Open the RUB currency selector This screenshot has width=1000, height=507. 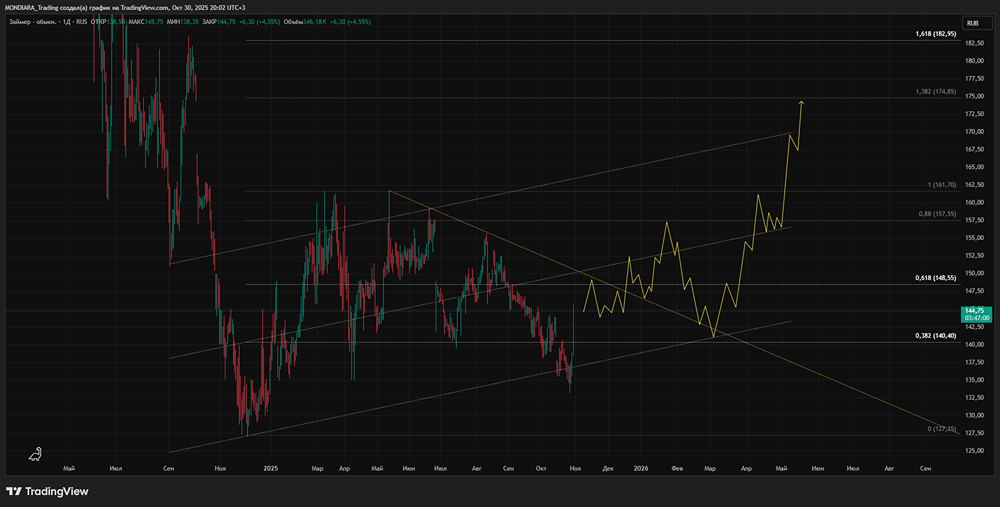973,22
